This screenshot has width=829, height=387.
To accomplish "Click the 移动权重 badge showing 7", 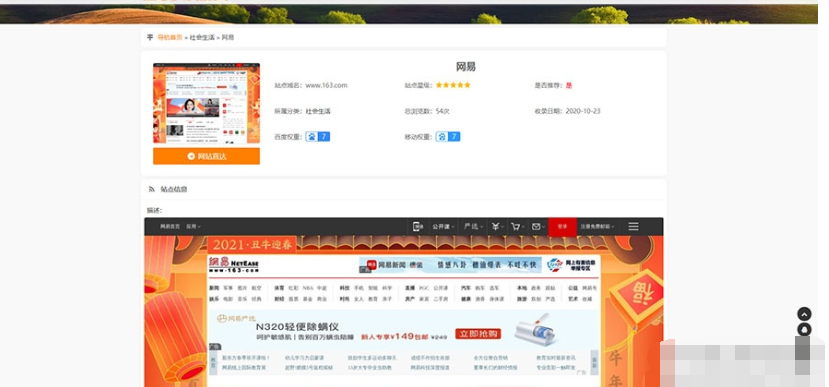I will [448, 136].
